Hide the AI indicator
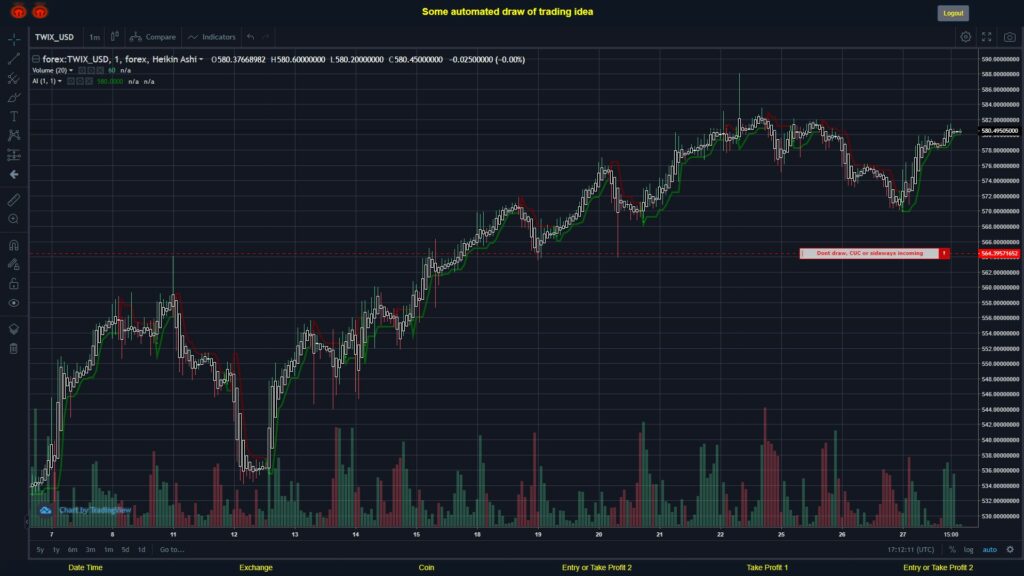Image resolution: width=1024 pixels, height=576 pixels. 71,82
